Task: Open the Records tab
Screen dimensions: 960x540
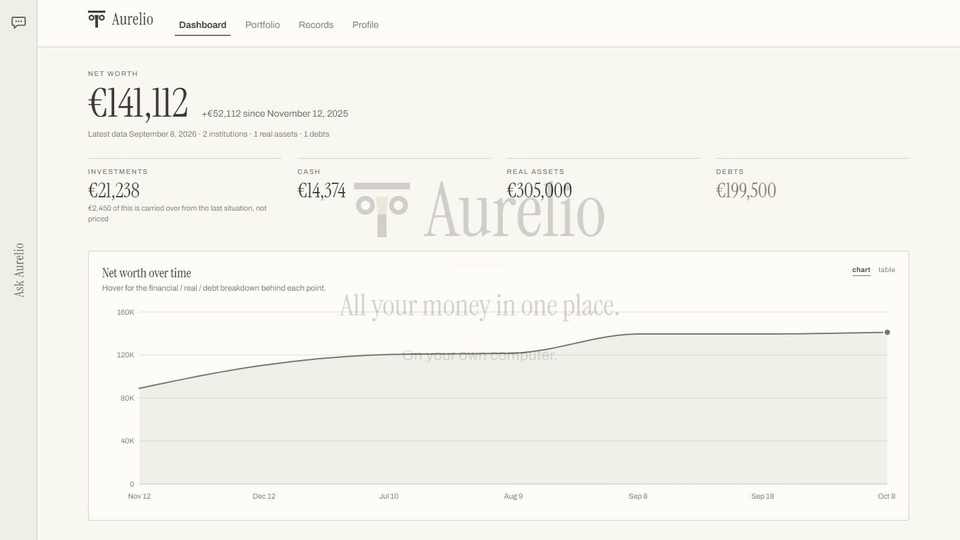Action: point(316,25)
